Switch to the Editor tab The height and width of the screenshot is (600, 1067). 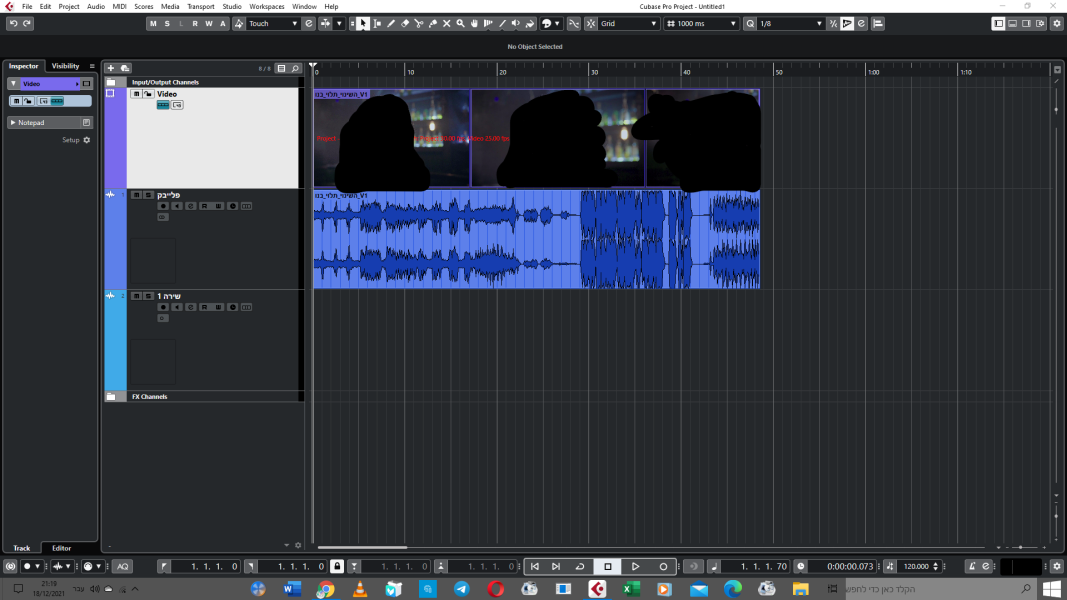click(62, 548)
